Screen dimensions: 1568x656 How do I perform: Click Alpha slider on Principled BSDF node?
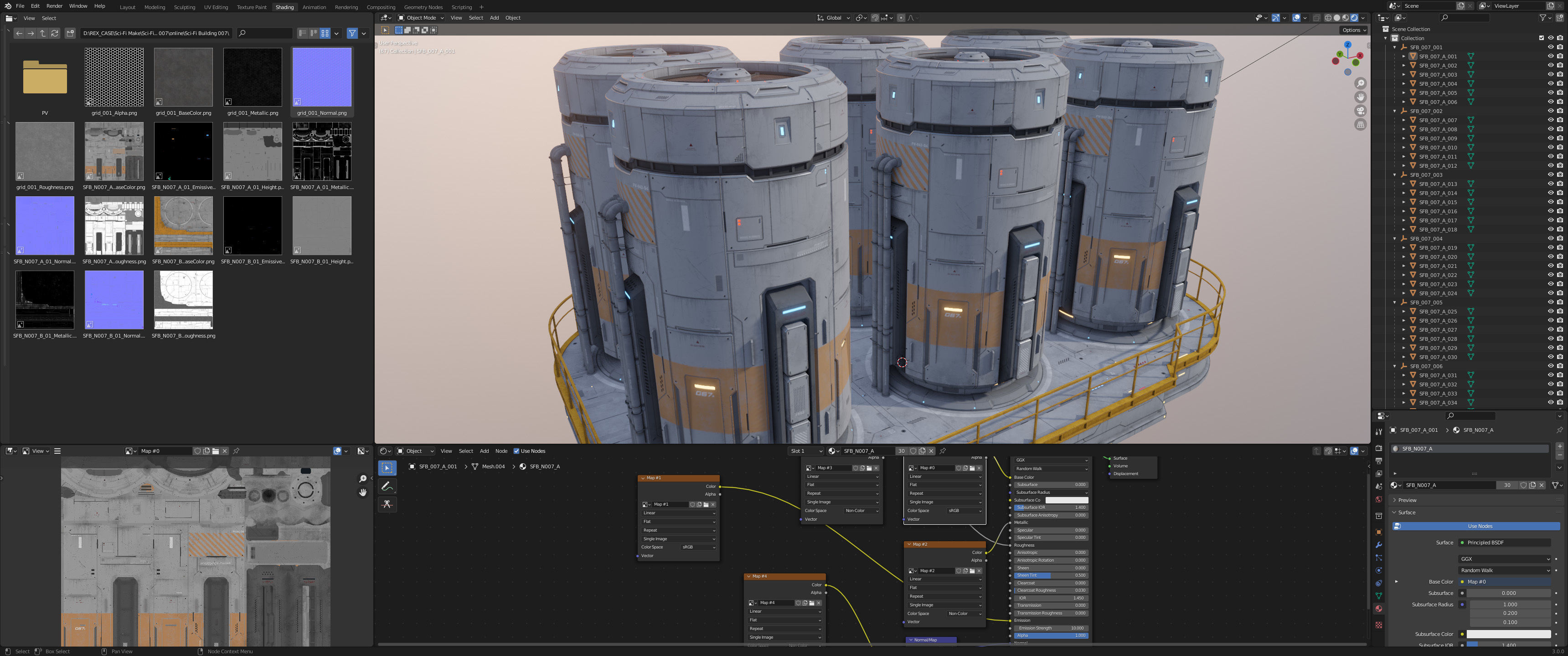click(x=1051, y=635)
